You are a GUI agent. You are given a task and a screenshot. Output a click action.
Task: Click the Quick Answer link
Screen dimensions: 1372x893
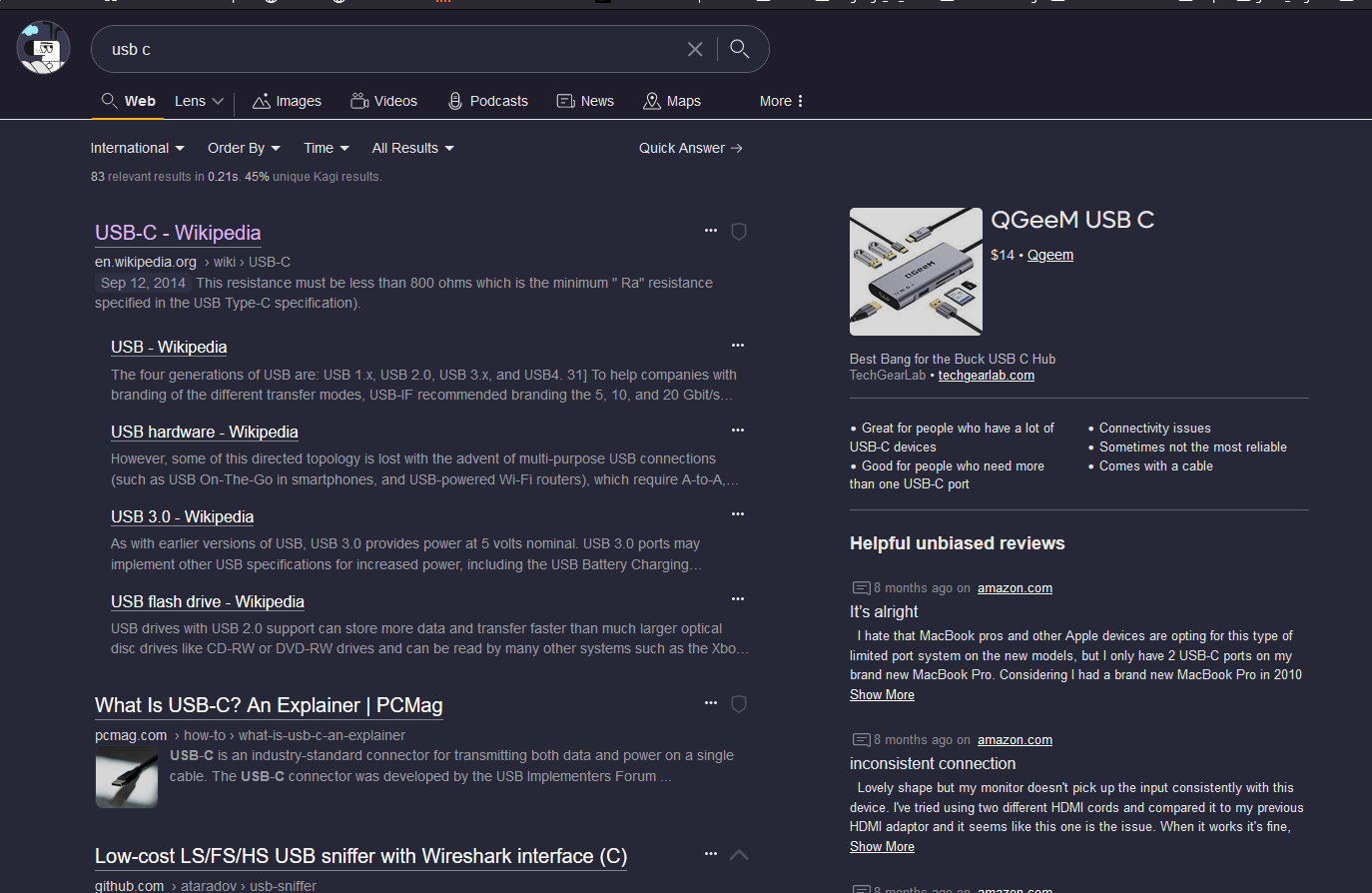[690, 148]
